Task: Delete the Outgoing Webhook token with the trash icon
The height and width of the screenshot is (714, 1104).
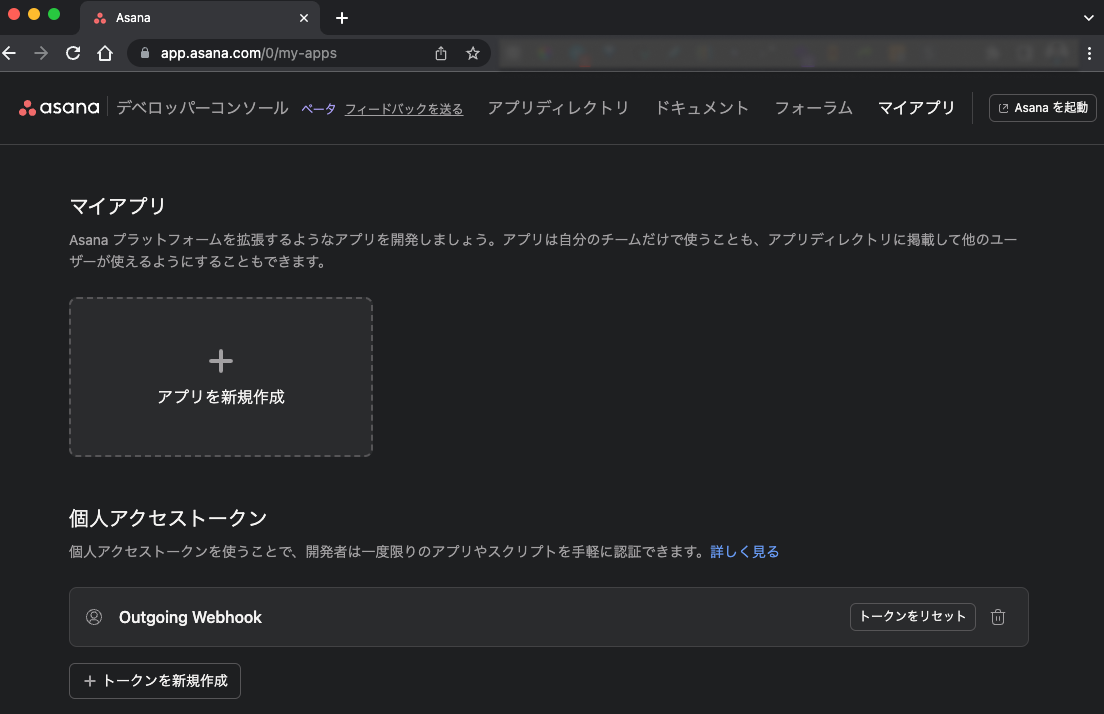Action: (998, 617)
